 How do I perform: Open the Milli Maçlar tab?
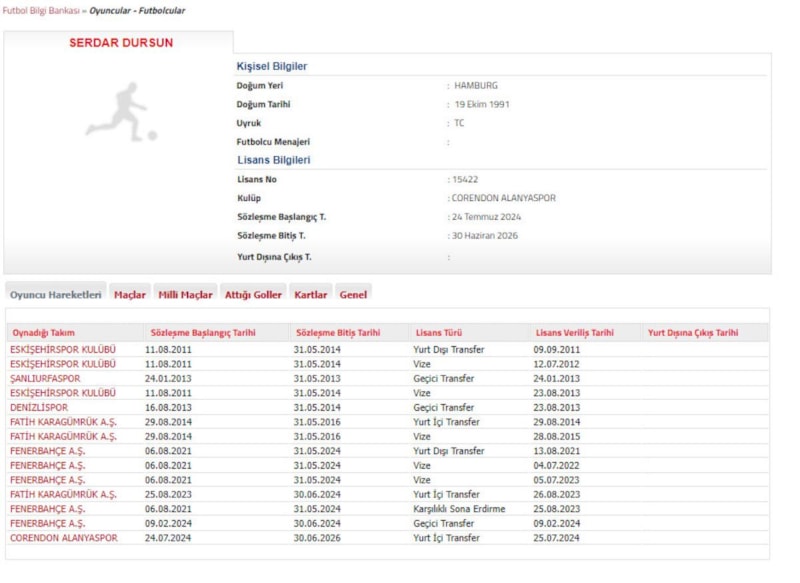coord(185,294)
